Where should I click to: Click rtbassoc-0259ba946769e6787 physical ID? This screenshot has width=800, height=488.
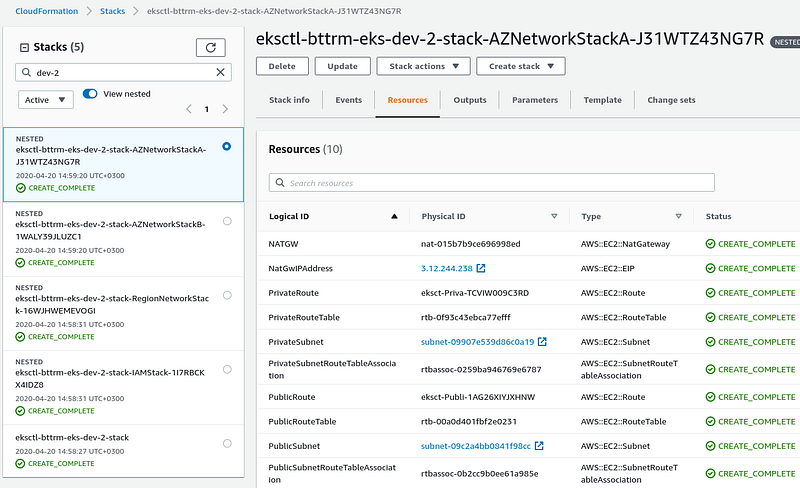click(481, 370)
